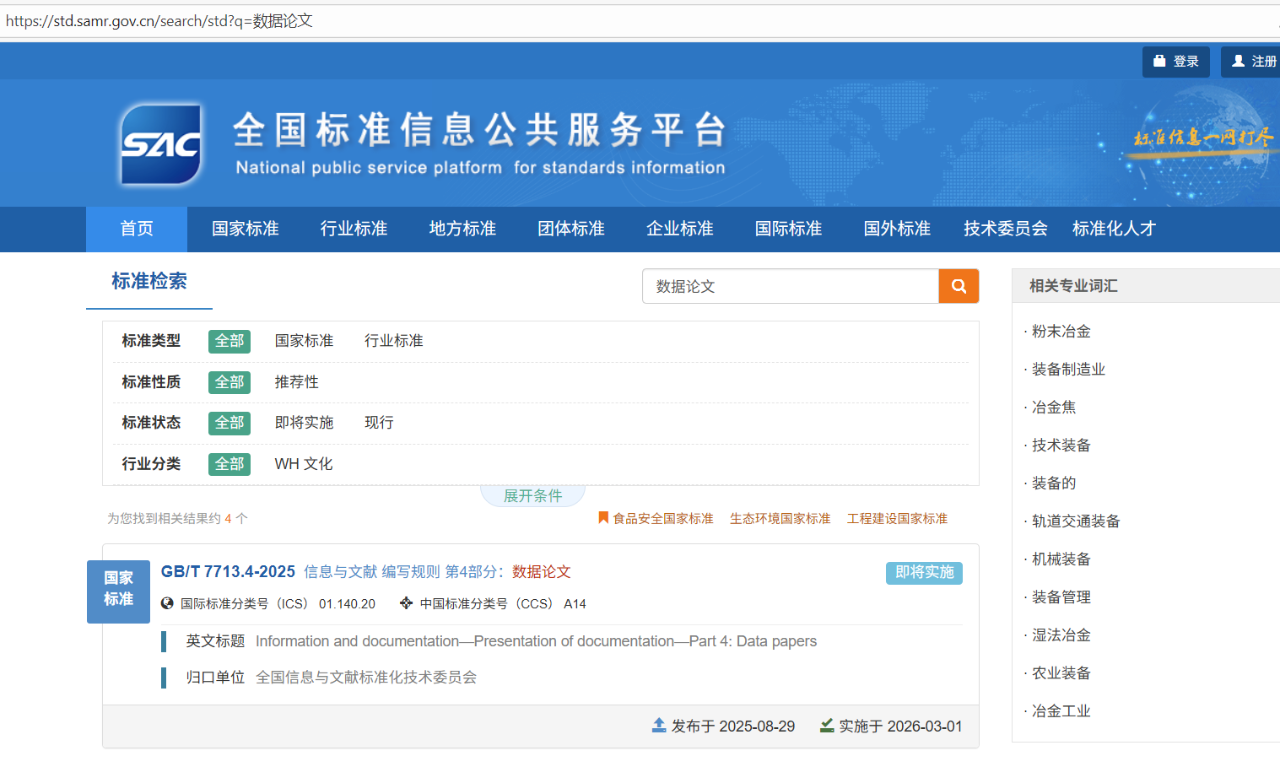Click the blue 国家标准 badge on result

click(118, 590)
